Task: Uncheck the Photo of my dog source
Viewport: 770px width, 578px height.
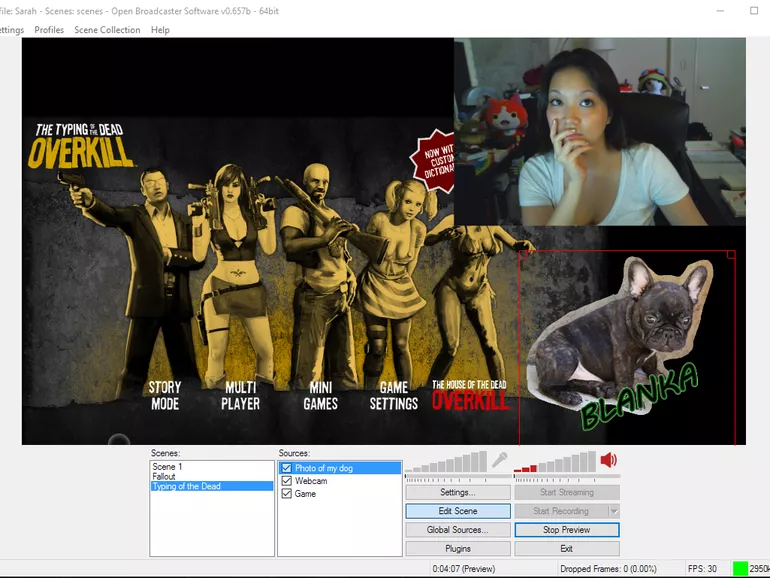Action: 287,468
